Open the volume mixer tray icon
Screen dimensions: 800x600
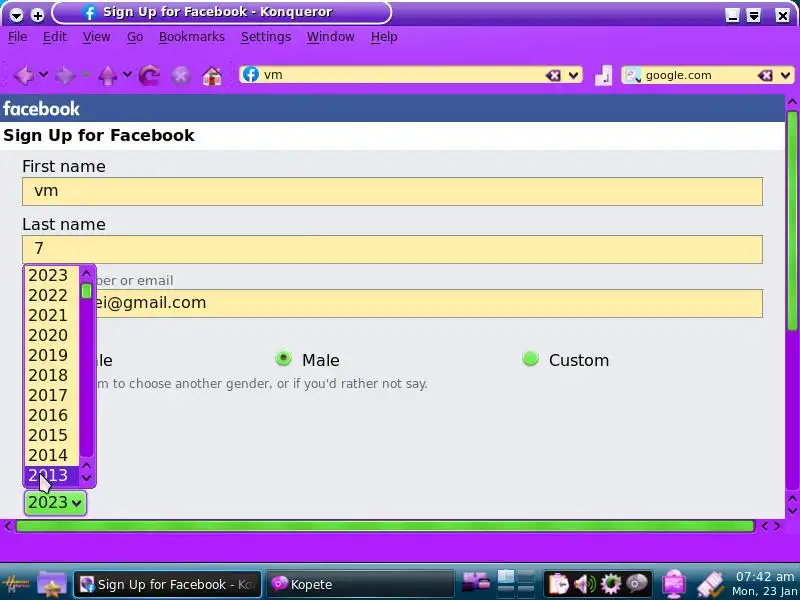[585, 584]
